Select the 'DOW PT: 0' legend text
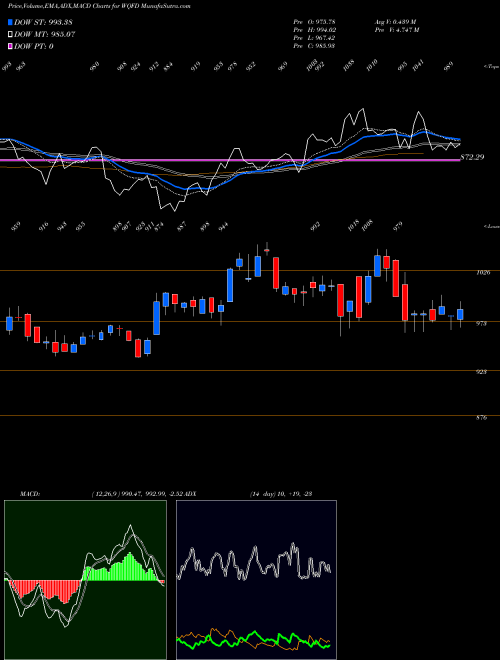 (x=34, y=46)
